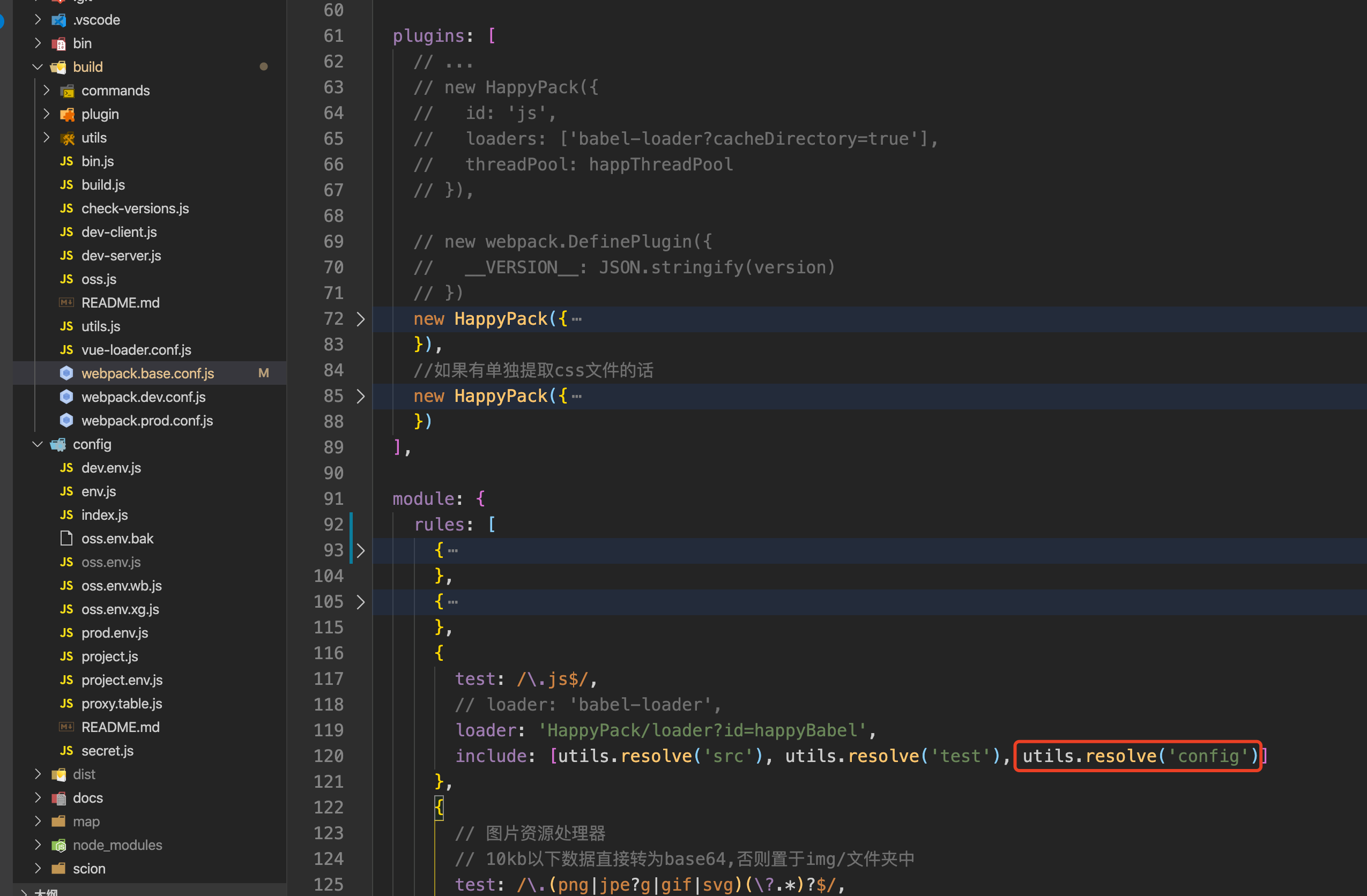Collapse the build folder

coord(38,67)
